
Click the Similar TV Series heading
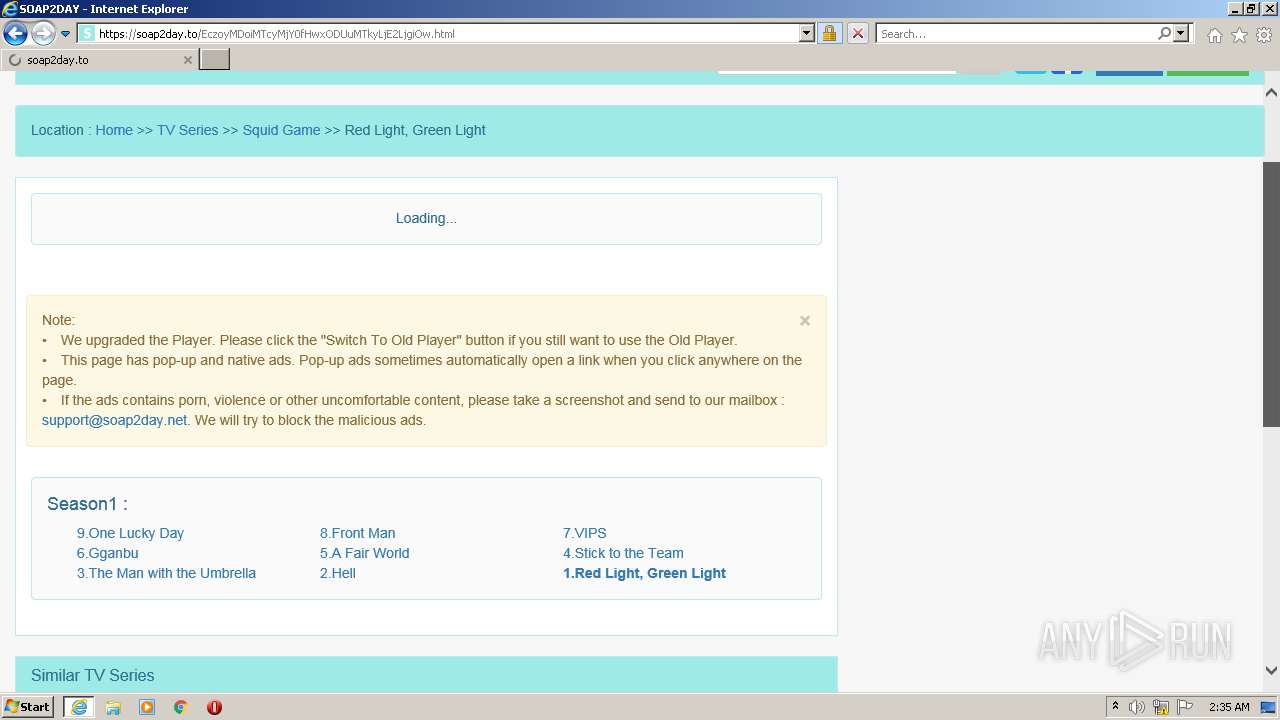(x=93, y=676)
